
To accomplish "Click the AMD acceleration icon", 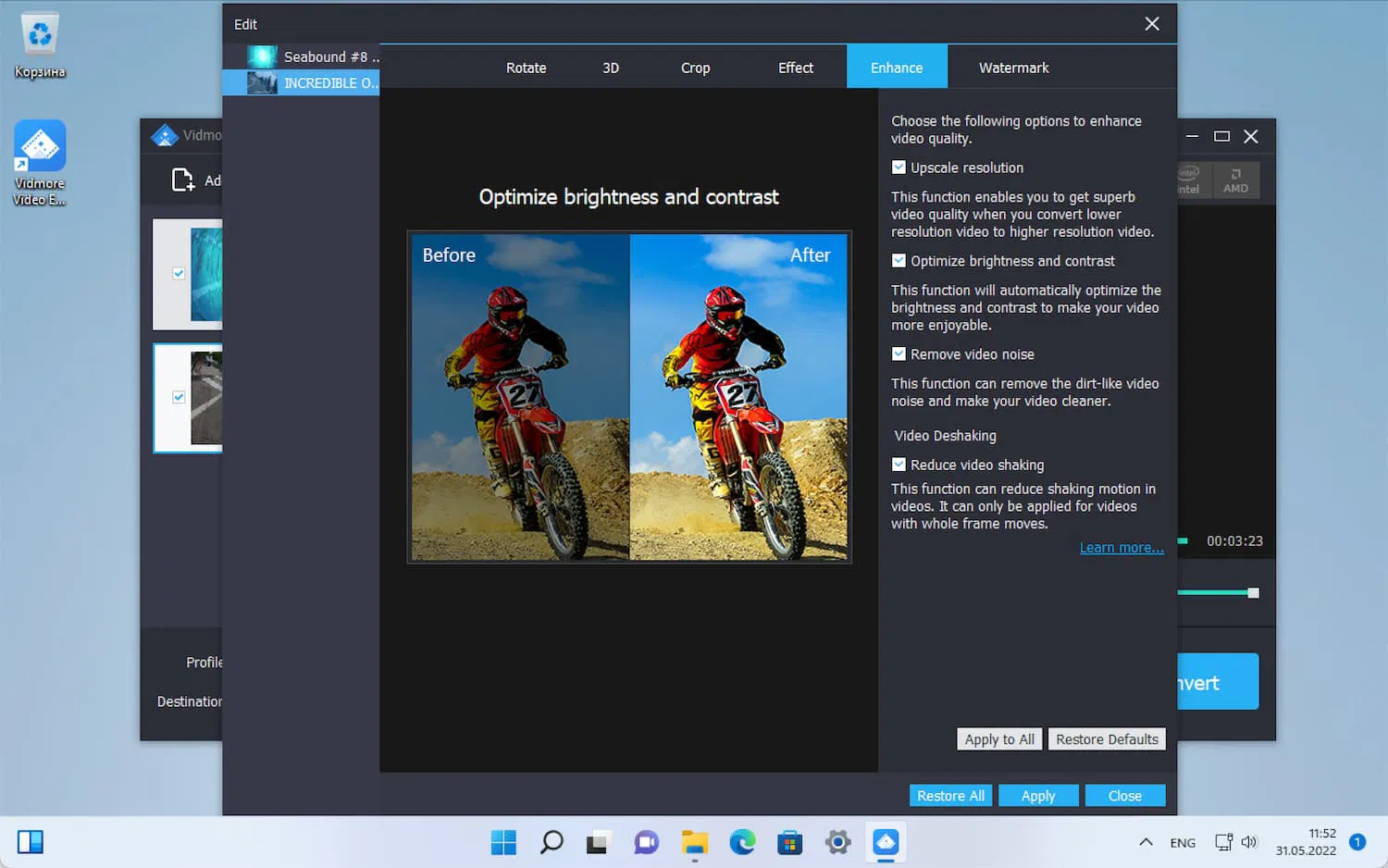I will 1235,180.
